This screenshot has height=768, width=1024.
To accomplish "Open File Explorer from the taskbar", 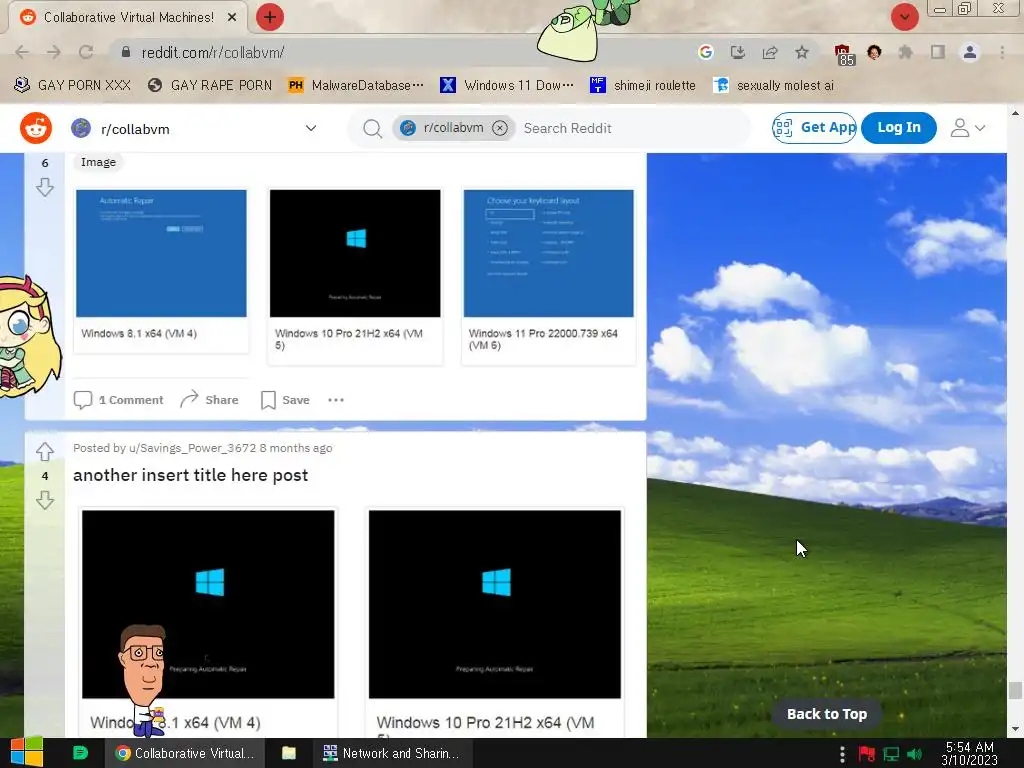I will tap(289, 753).
